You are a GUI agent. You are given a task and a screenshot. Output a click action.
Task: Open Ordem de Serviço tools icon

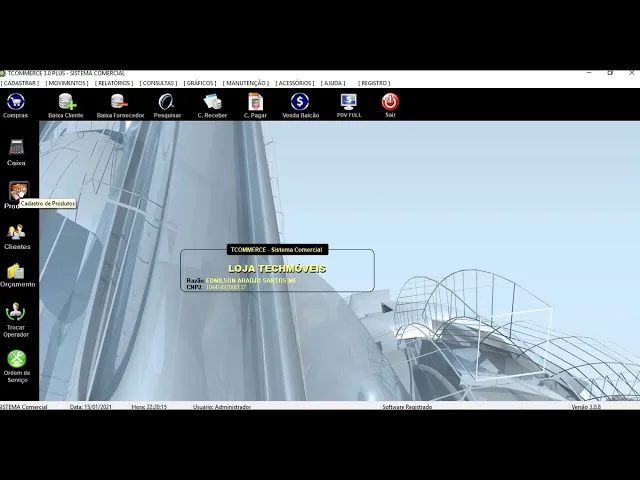(x=16, y=359)
